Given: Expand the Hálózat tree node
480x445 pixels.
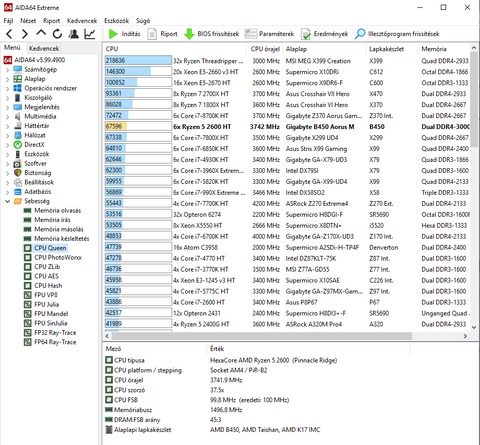Looking at the screenshot, I should [7, 135].
